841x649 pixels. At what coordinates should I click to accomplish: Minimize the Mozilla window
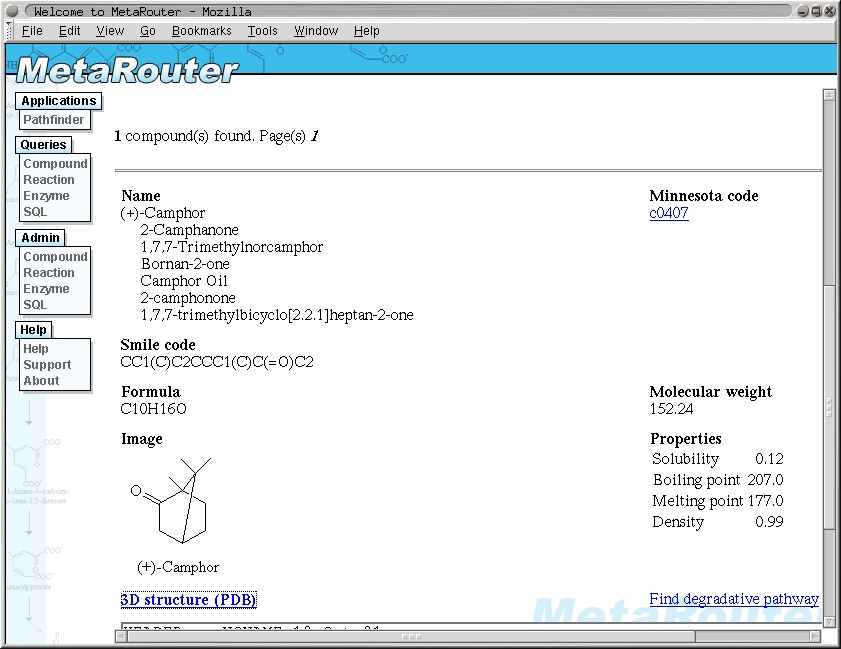click(x=803, y=11)
